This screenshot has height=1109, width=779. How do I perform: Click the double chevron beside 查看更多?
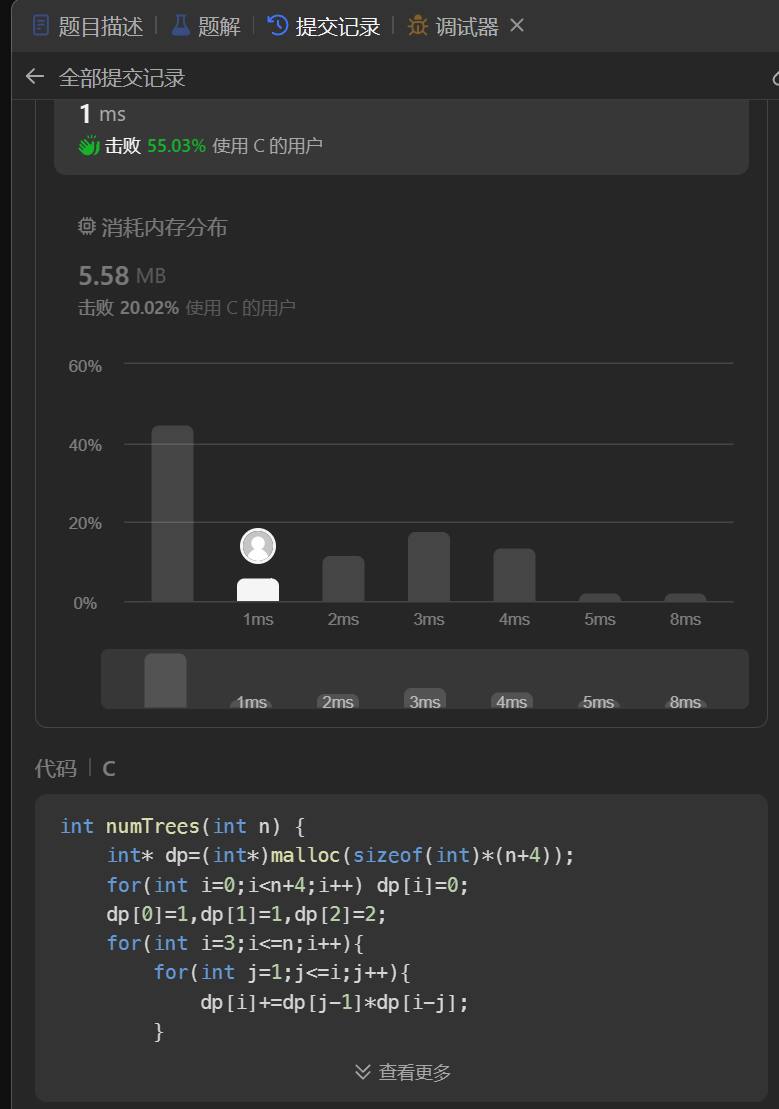point(363,1072)
